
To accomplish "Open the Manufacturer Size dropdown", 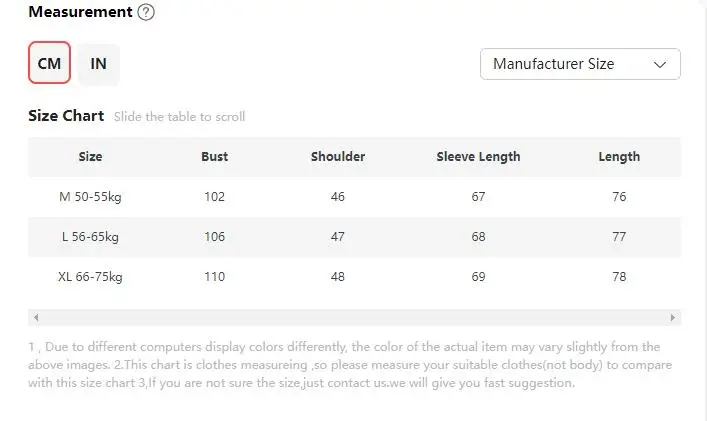I will tap(580, 64).
